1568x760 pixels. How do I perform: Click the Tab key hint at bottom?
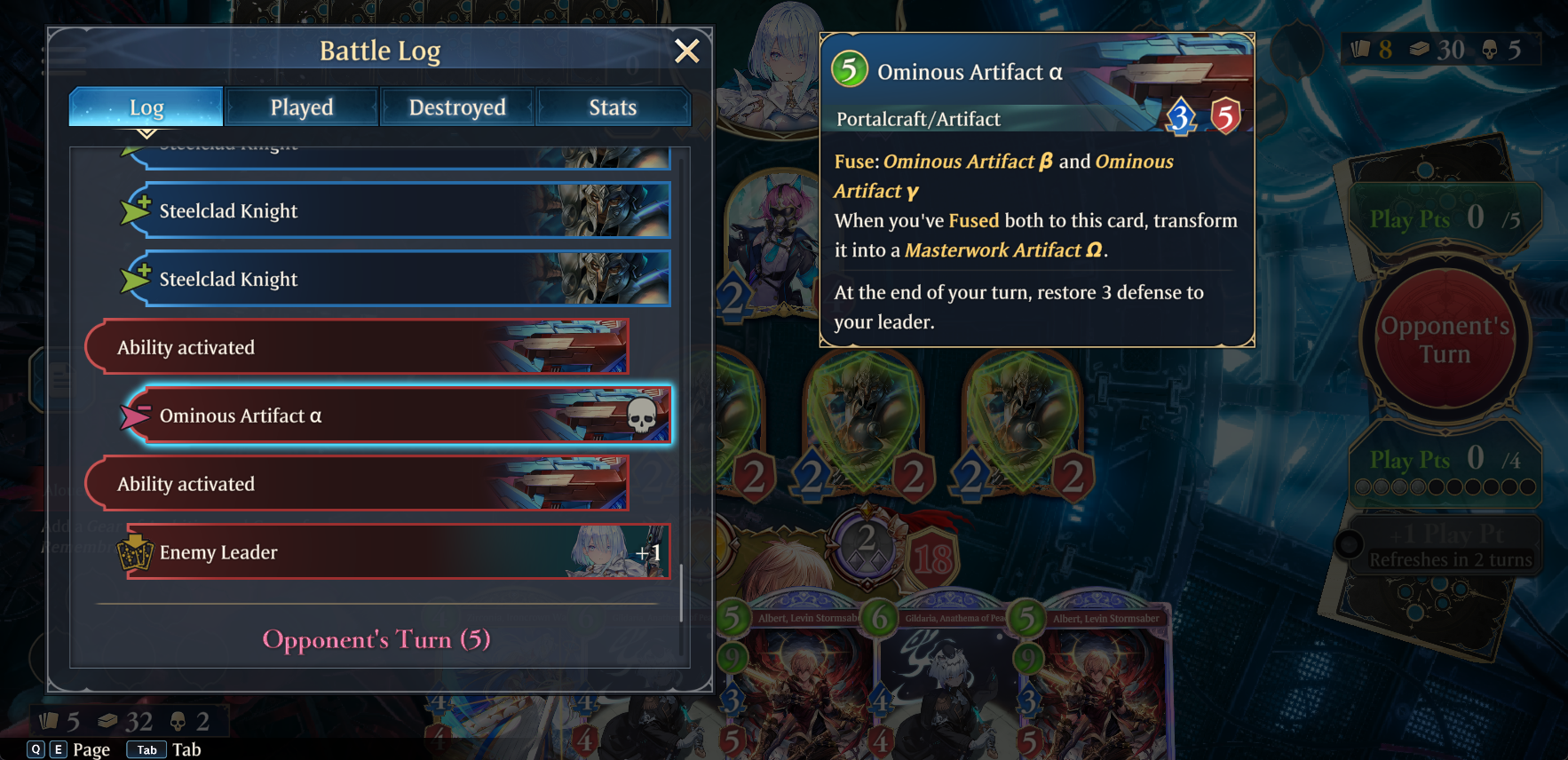(147, 749)
